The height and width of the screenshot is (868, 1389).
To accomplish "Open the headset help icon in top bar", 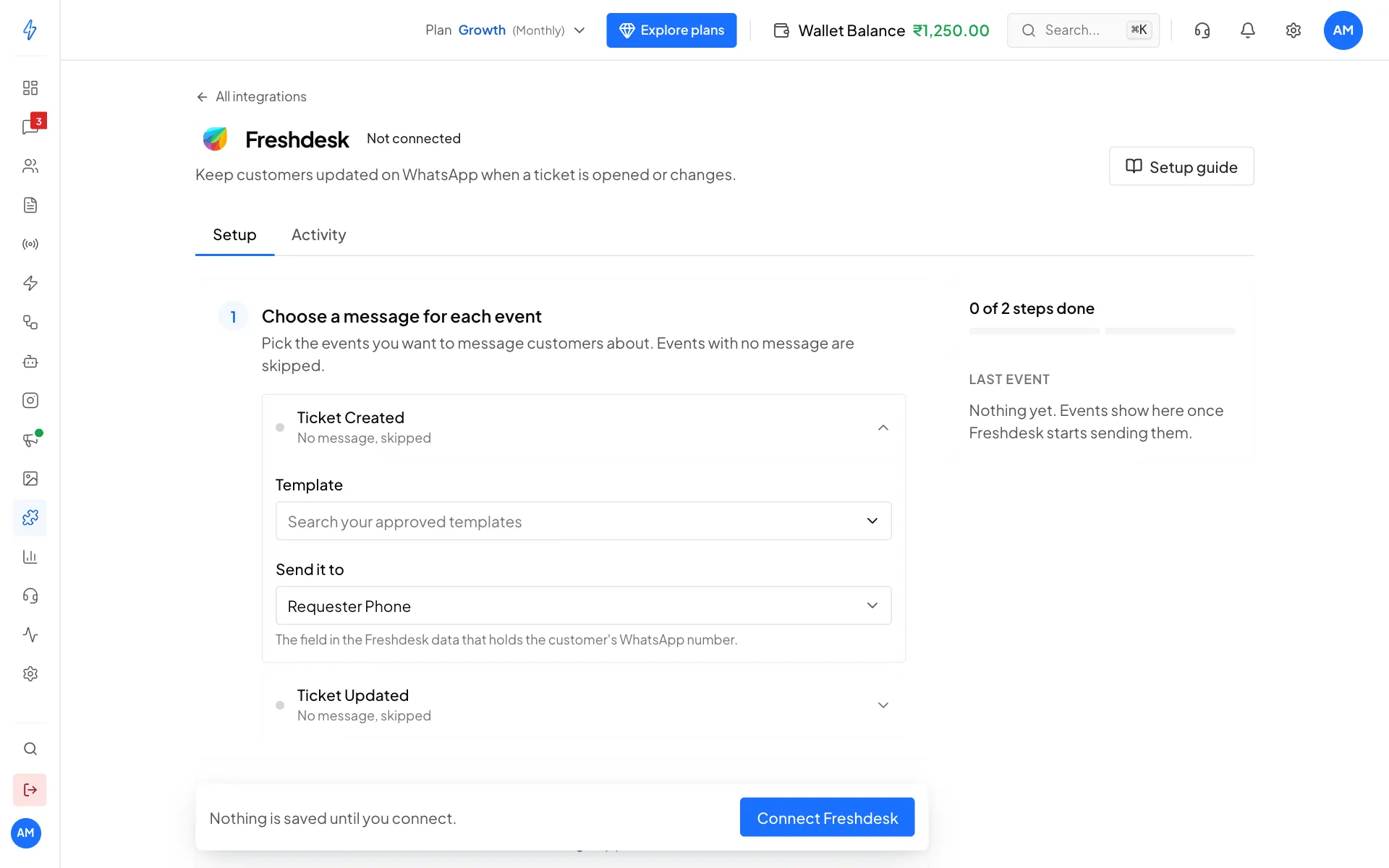I will (x=1202, y=30).
